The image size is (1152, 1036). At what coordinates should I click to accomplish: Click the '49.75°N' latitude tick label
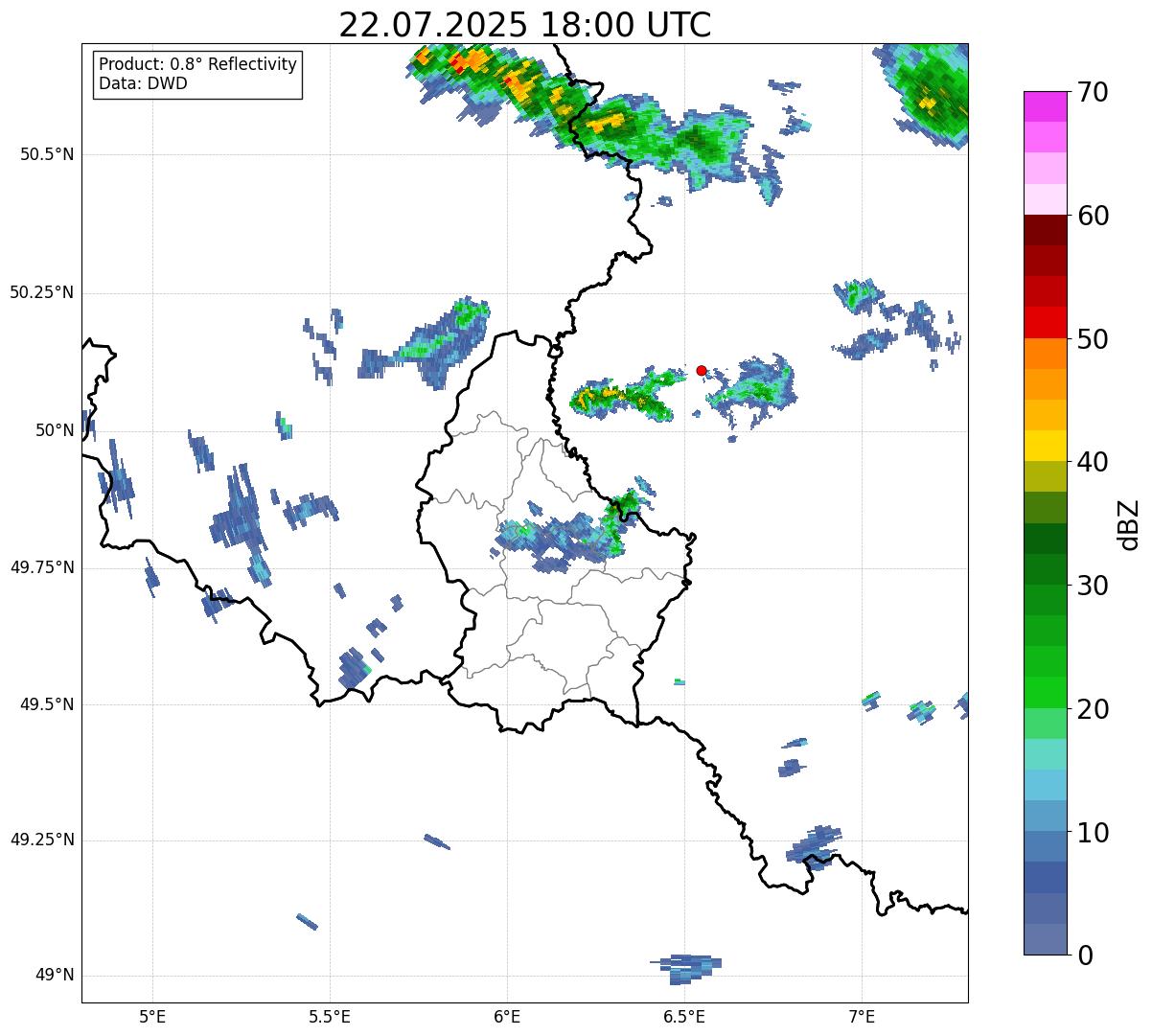pos(41,567)
